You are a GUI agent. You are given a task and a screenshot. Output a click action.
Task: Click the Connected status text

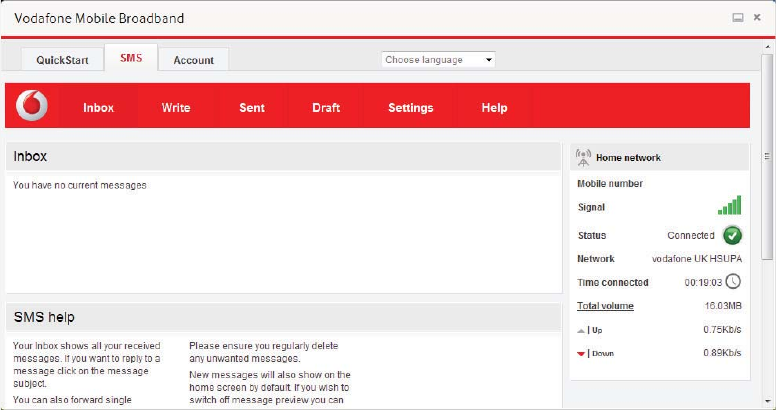[x=691, y=236]
